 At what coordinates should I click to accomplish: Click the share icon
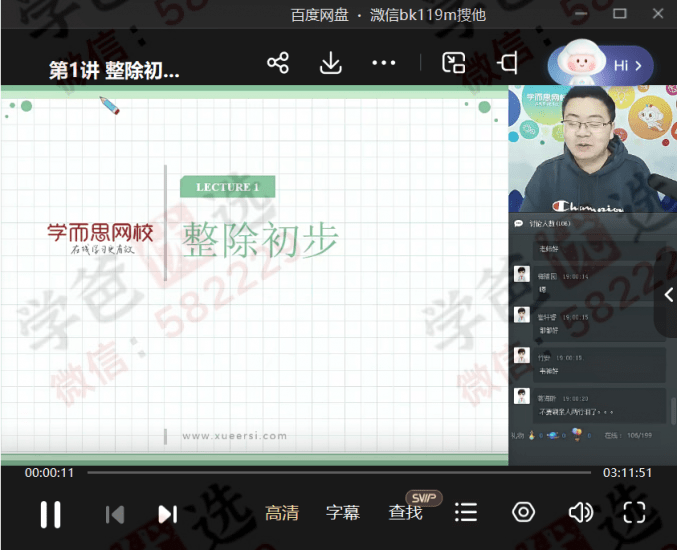pos(278,63)
